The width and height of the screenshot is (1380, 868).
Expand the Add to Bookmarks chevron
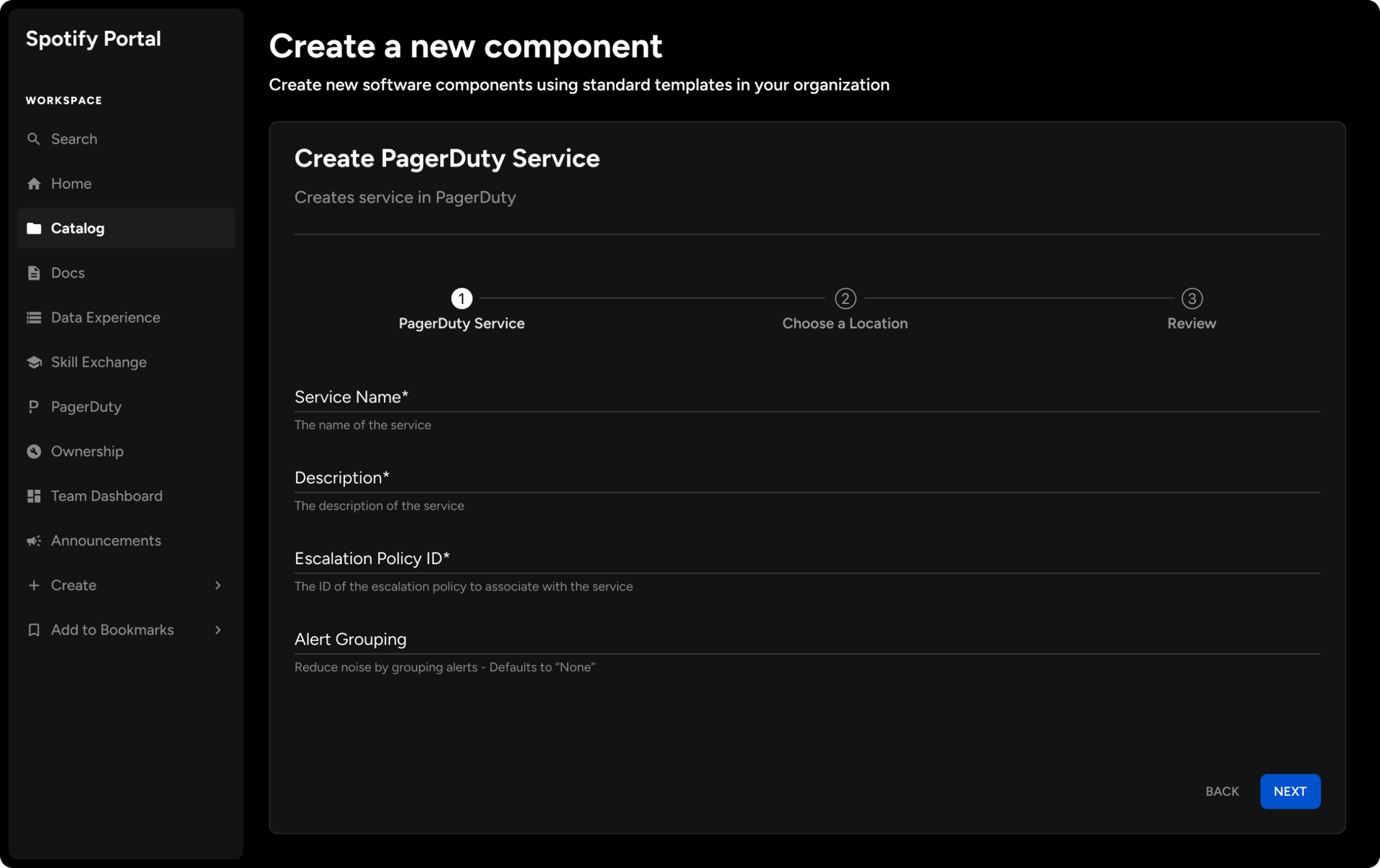218,629
